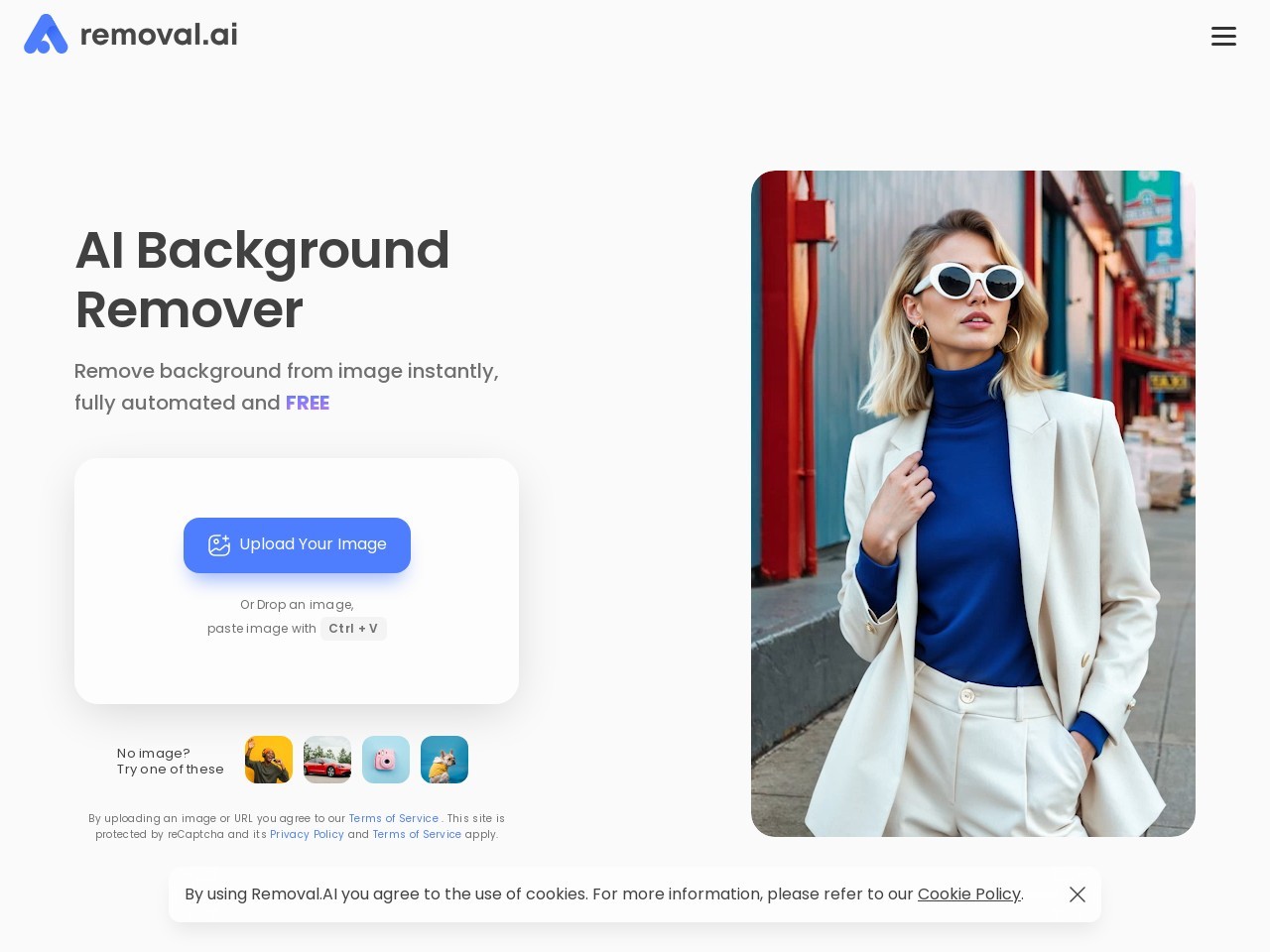Click the purple "FREE" text
Viewport: 1270px width, 952px height.
coord(308,403)
